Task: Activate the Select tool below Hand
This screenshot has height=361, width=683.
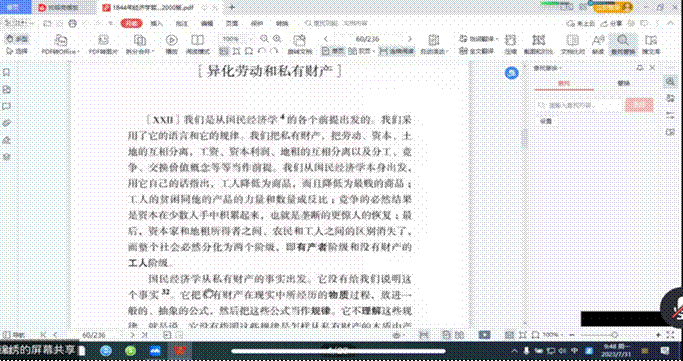Action: pos(17,51)
